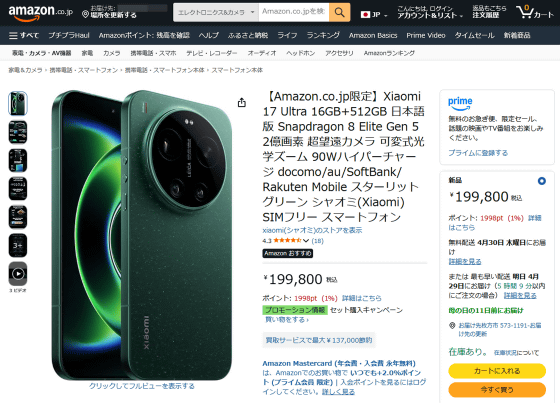This screenshot has width=560, height=403.
Task: Click the Amazon.co.jp logo
Action: point(40,13)
